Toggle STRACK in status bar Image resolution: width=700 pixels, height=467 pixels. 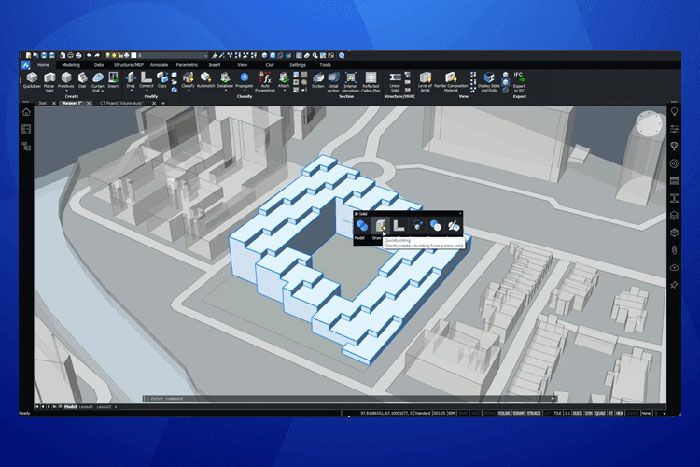(x=533, y=413)
